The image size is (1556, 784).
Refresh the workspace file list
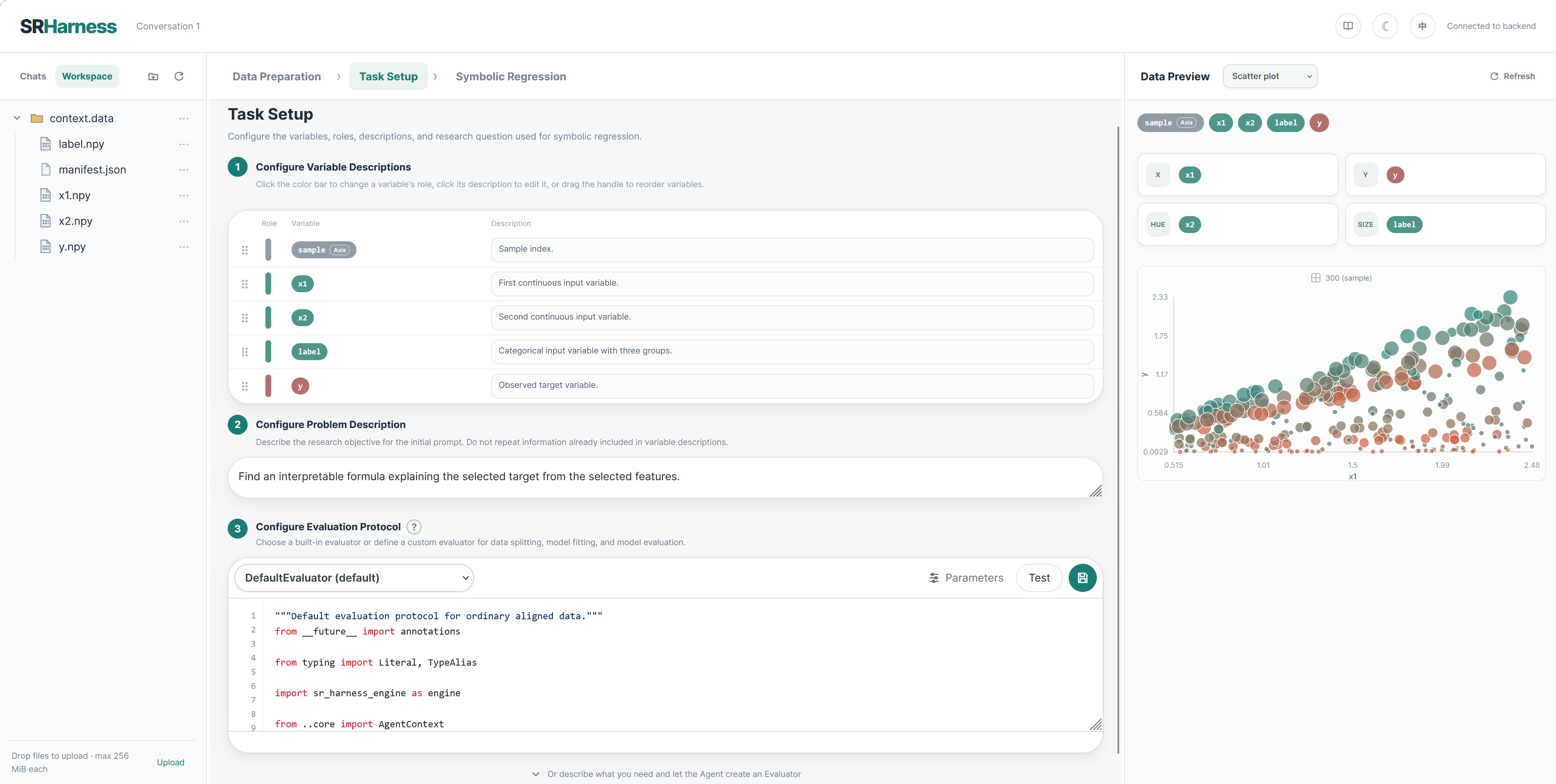179,76
